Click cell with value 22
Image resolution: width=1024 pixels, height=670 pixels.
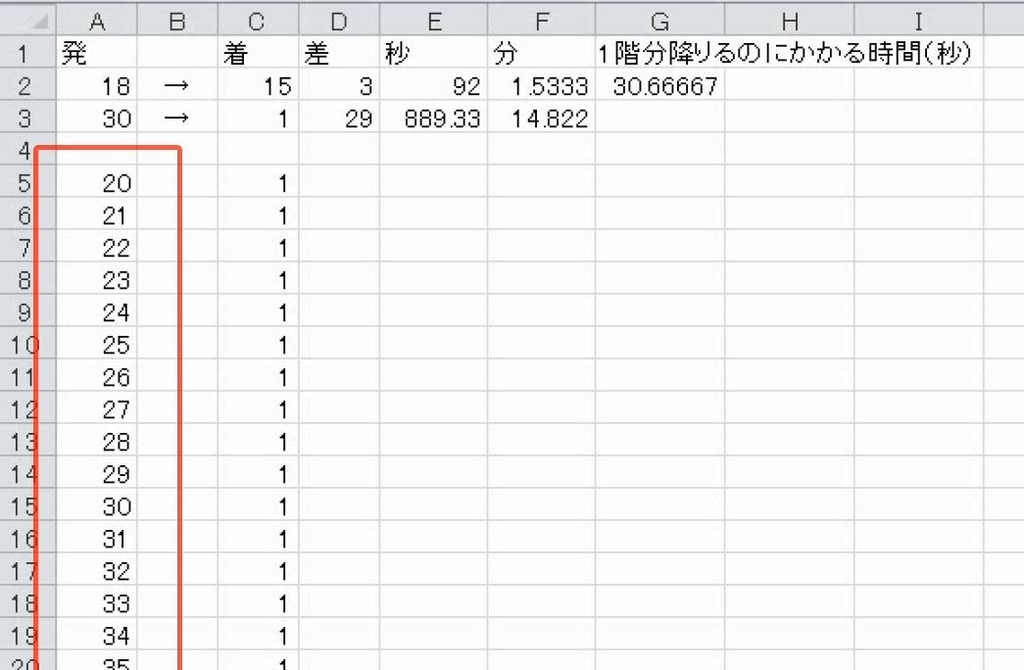pos(97,247)
